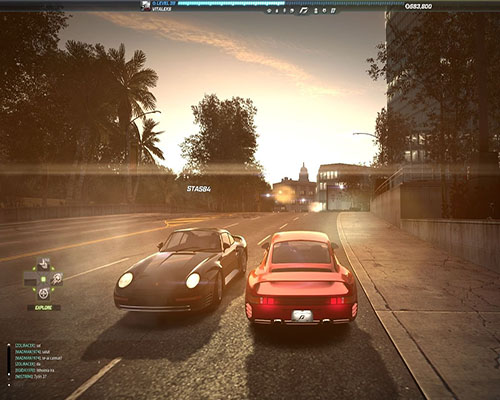This screenshot has height=400, width=500.
Task: Click the chat scrollbar up arrow
Action: coord(9,345)
